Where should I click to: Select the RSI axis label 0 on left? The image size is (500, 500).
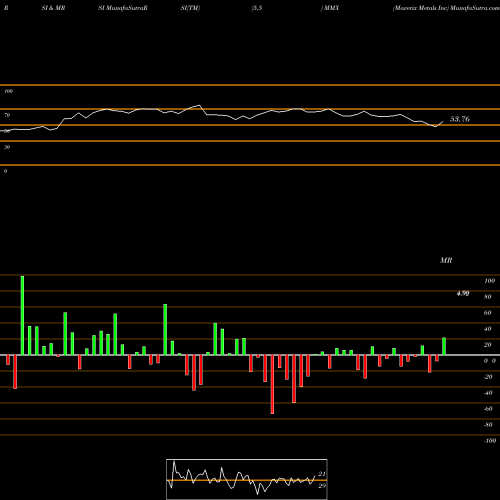coord(5,171)
